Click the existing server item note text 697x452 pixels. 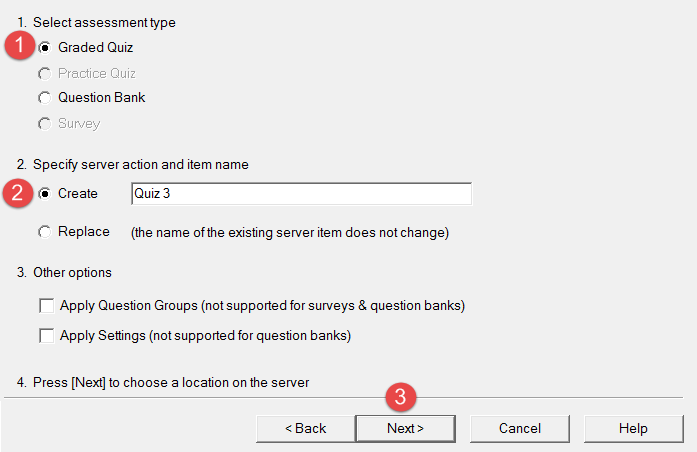pos(290,232)
